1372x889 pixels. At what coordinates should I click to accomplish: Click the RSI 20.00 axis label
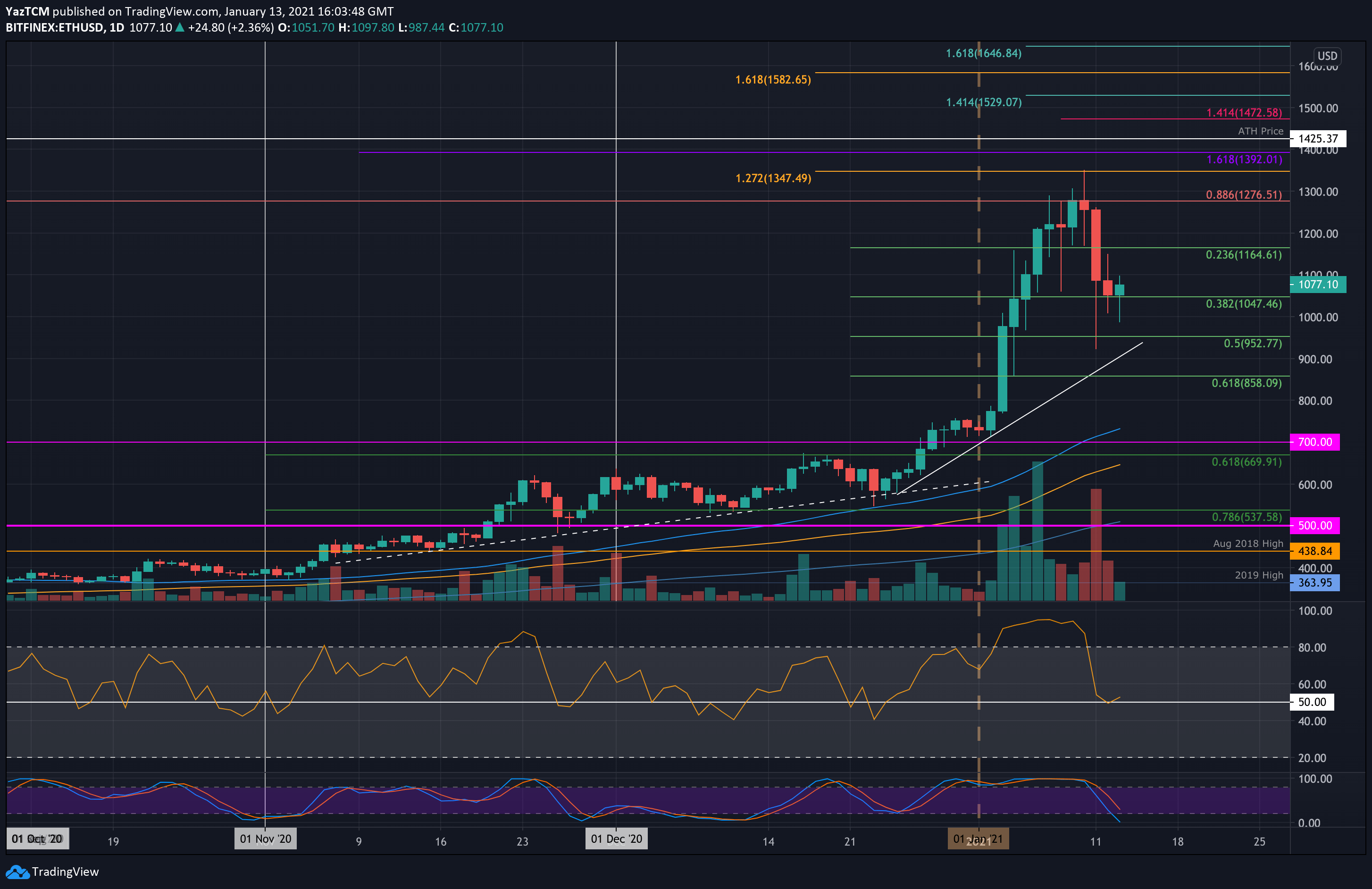point(1312,757)
